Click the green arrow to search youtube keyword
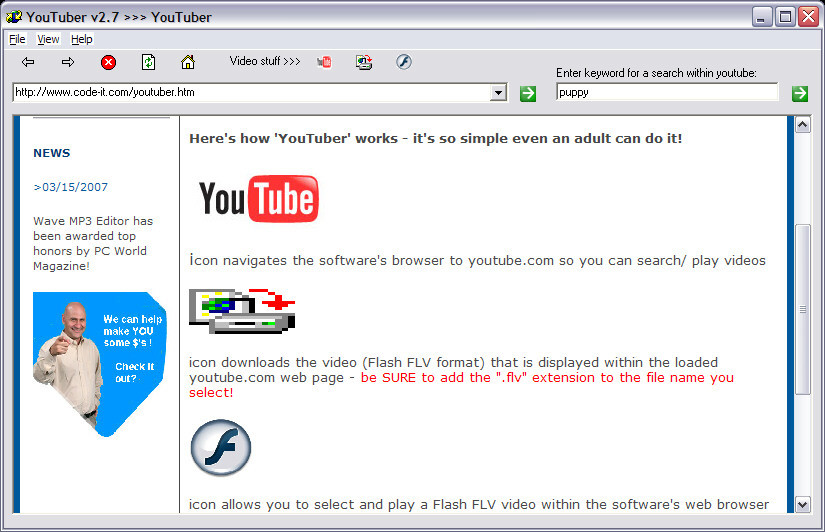 pos(800,94)
